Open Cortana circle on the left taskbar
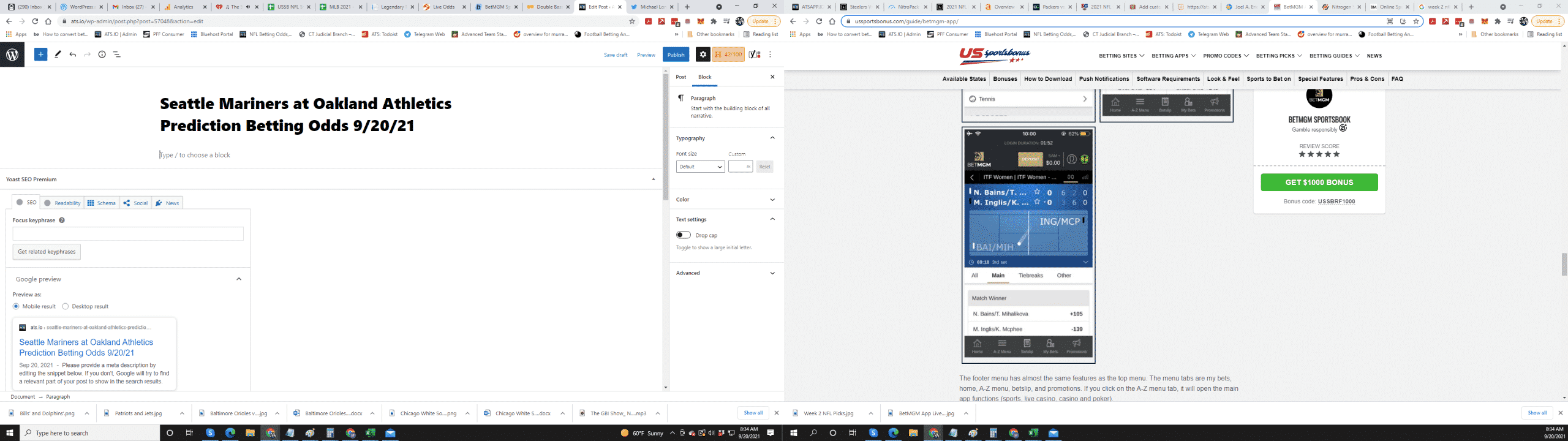 click(170, 433)
